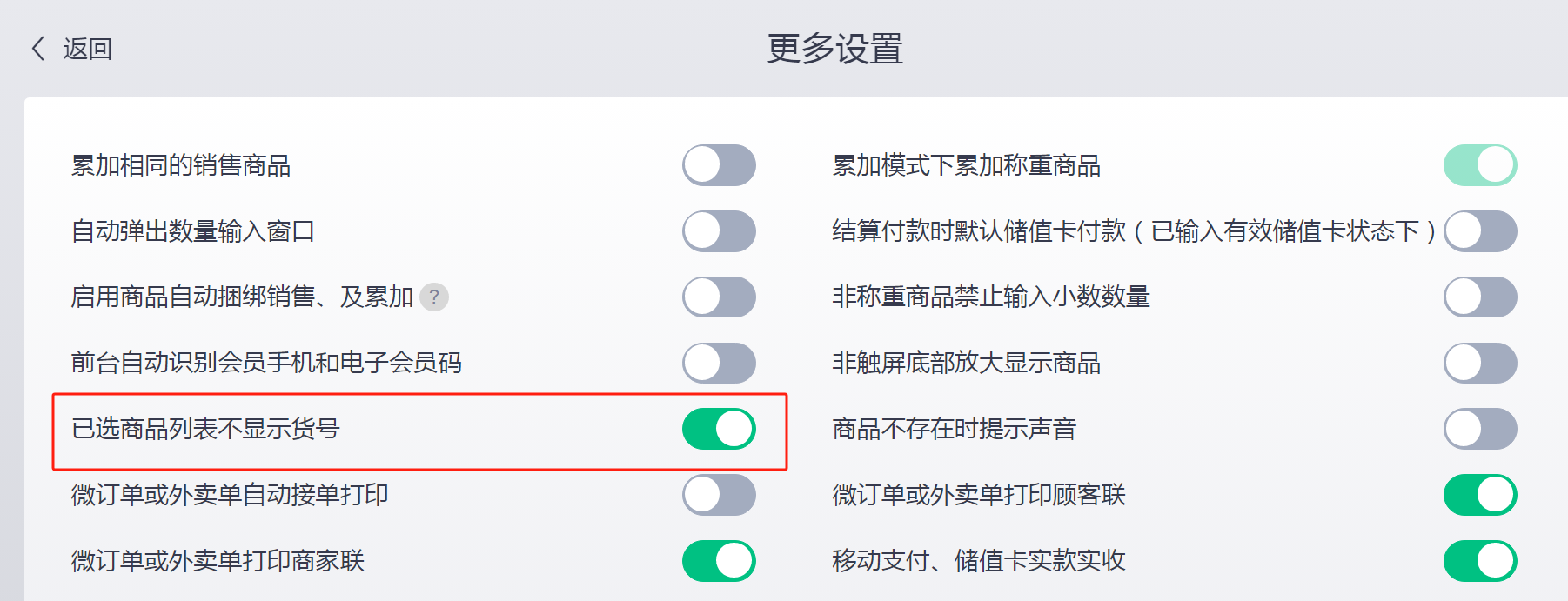The image size is (1568, 601).
Task: Click the 已选商品列表不显示货号 label
Action: pos(205,429)
